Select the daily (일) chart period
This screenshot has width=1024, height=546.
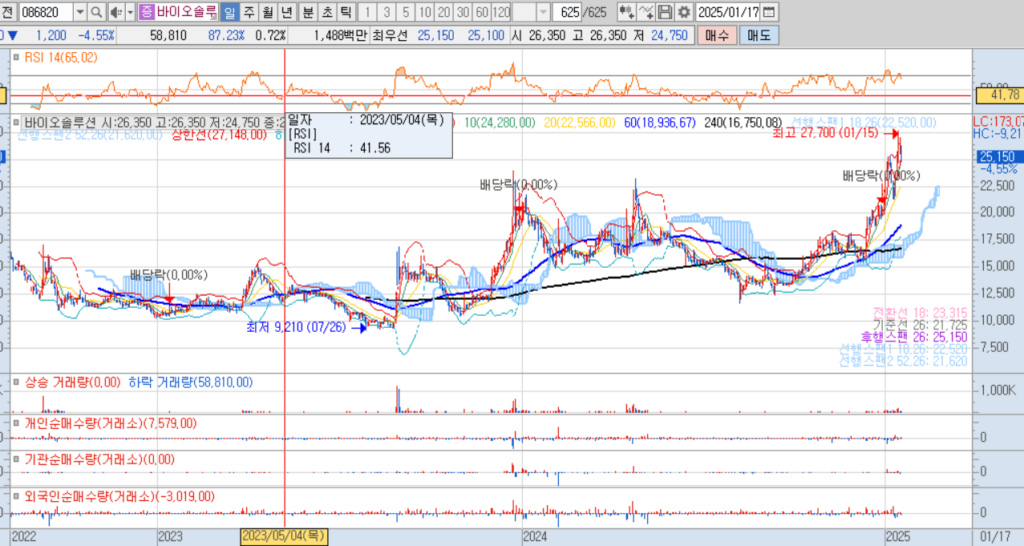tap(230, 12)
